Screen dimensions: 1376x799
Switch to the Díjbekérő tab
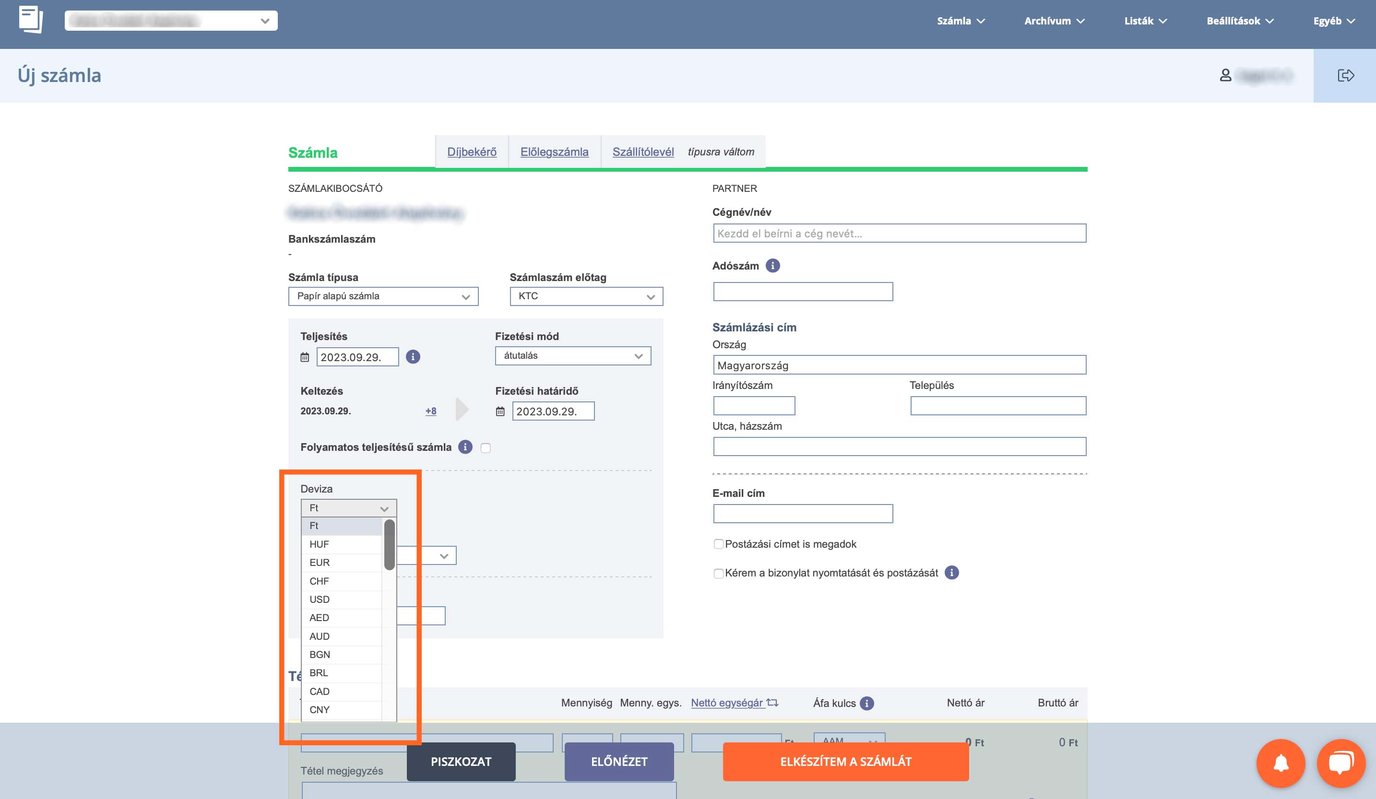pyautogui.click(x=471, y=152)
